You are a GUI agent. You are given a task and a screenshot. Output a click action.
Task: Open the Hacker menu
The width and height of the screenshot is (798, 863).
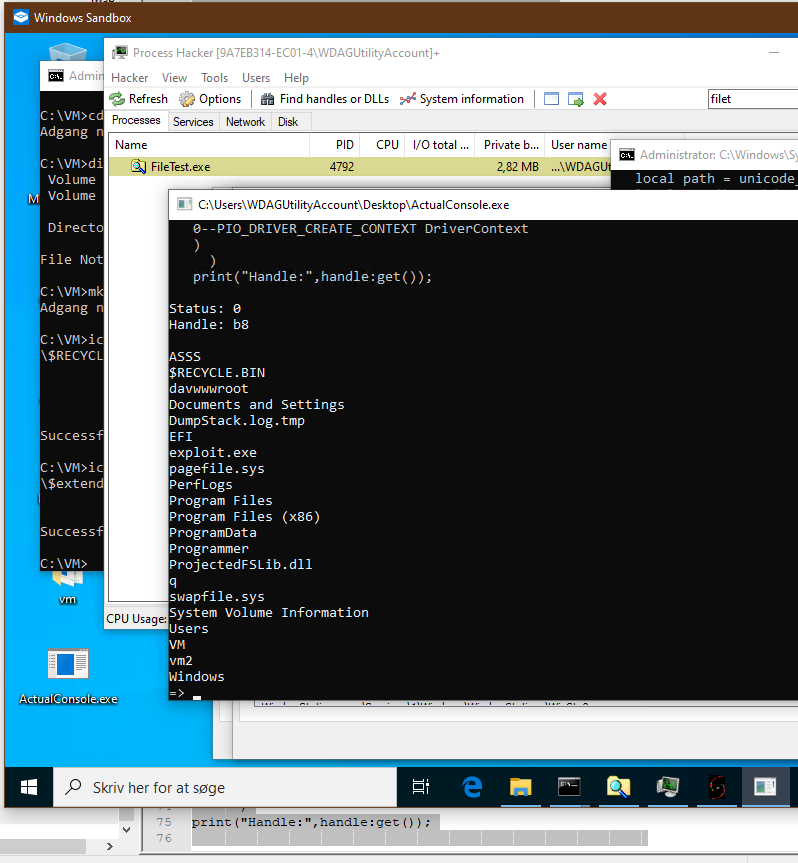(129, 78)
